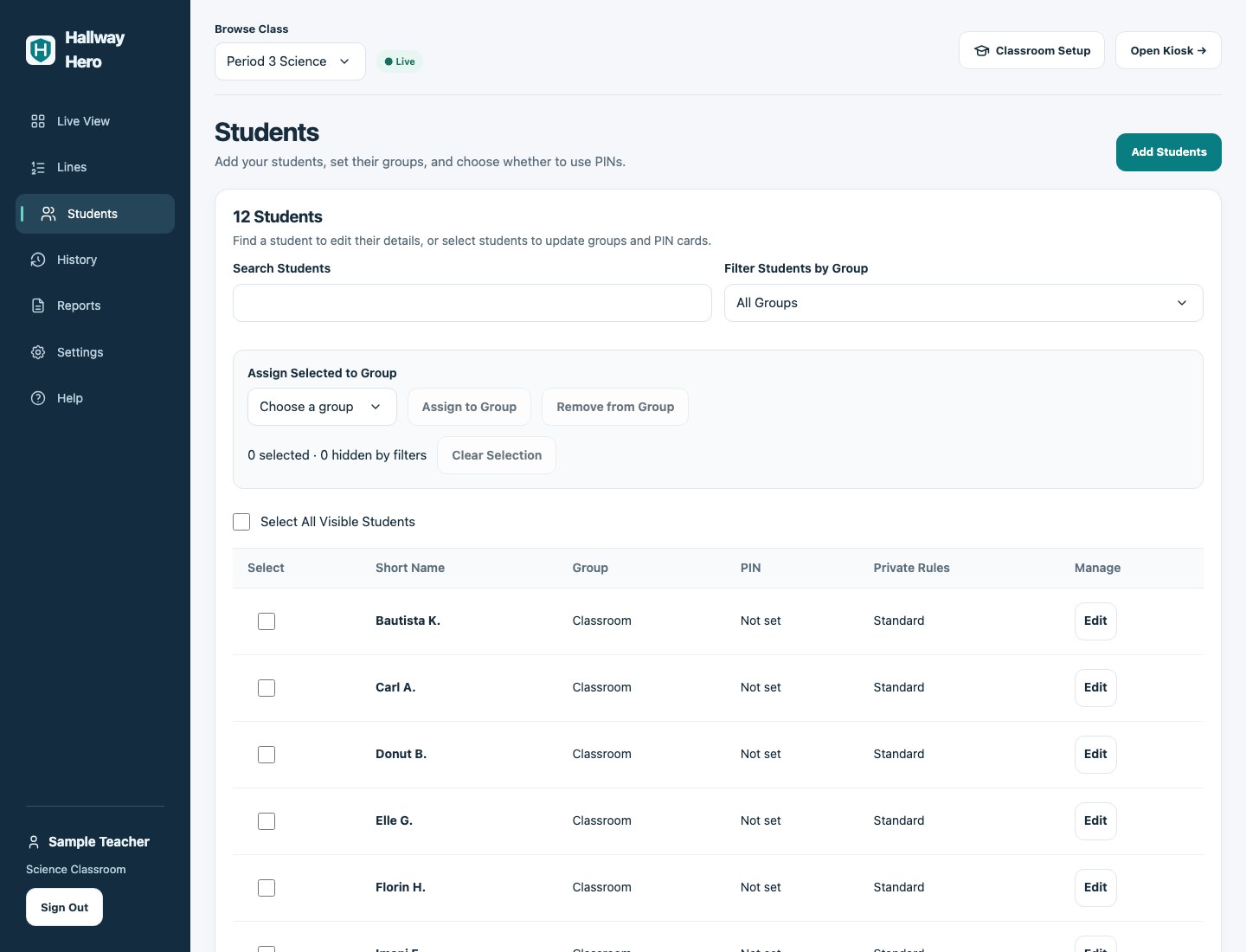Click the Search Students input field
Viewport: 1246px width, 952px height.
(x=472, y=303)
